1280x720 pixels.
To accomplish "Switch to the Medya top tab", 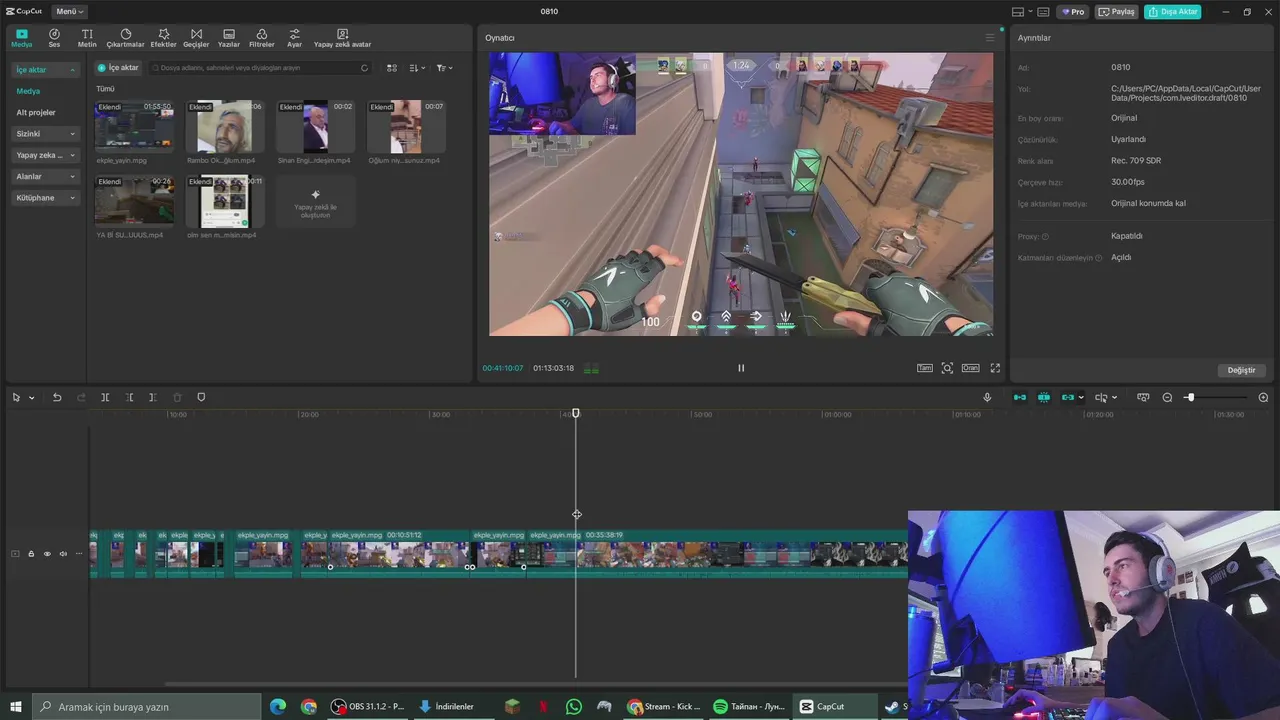I will (x=21, y=38).
